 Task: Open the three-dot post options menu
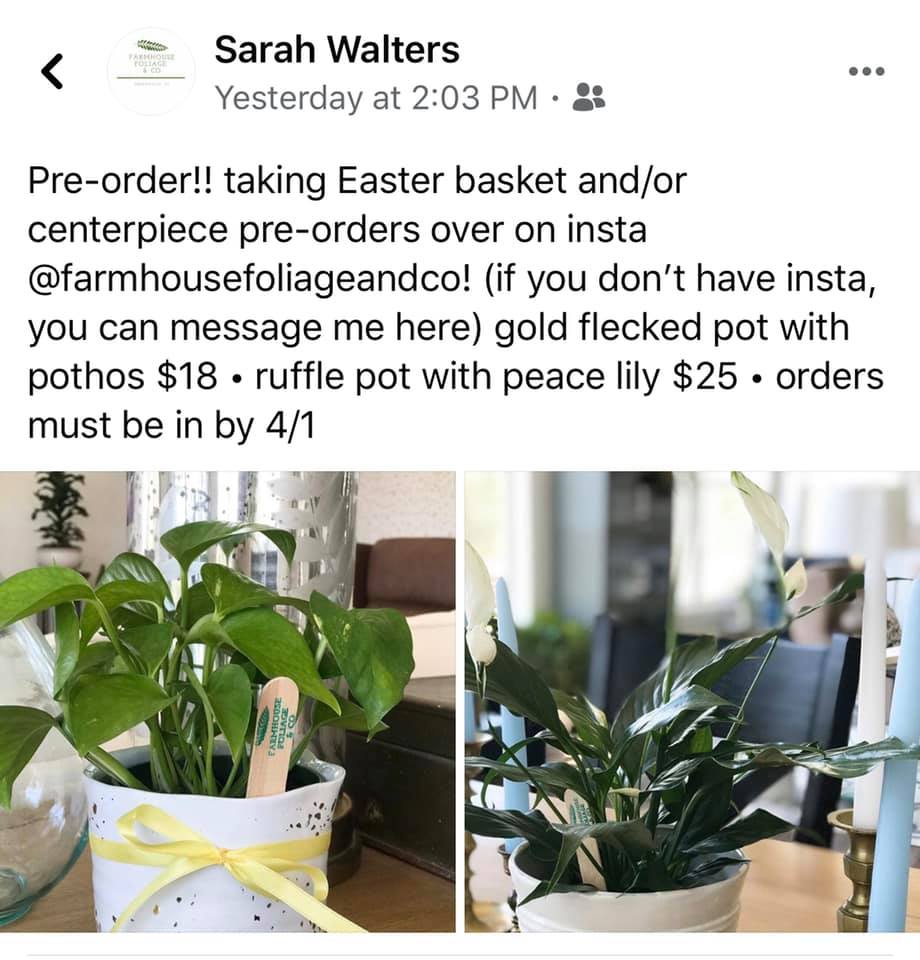[x=866, y=71]
